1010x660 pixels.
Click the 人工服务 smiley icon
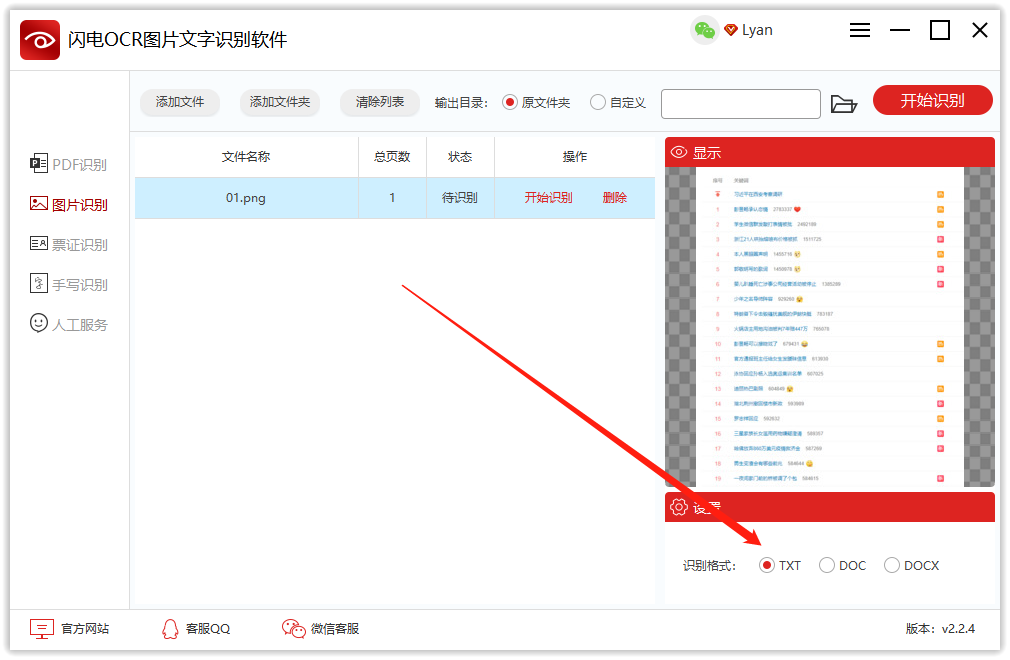tap(39, 323)
